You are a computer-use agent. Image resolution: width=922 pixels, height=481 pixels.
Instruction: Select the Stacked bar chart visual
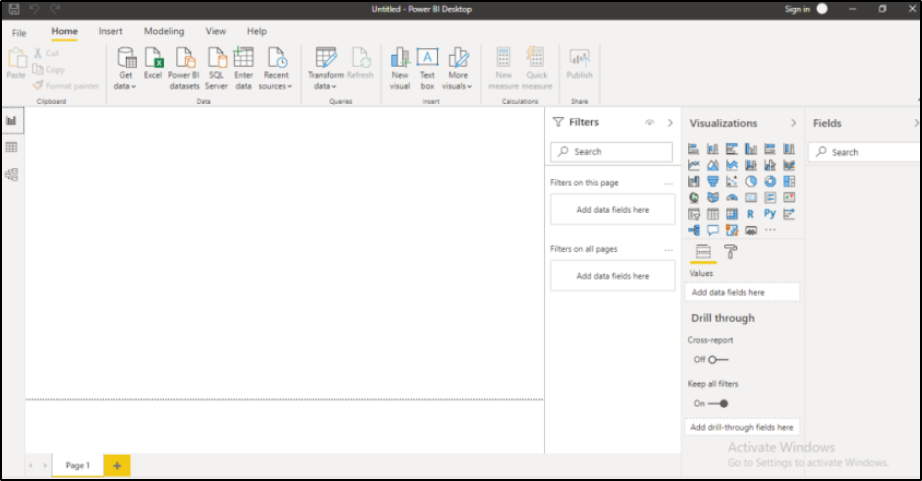point(694,149)
